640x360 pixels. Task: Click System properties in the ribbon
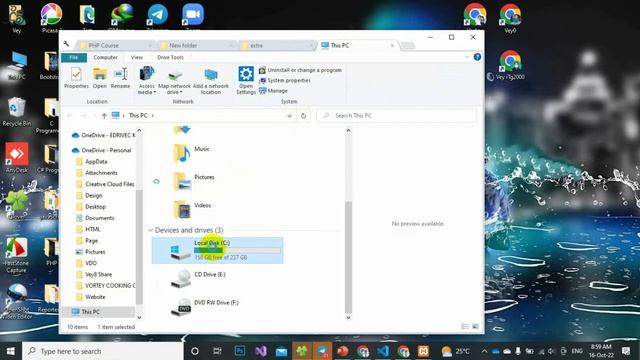(x=285, y=80)
